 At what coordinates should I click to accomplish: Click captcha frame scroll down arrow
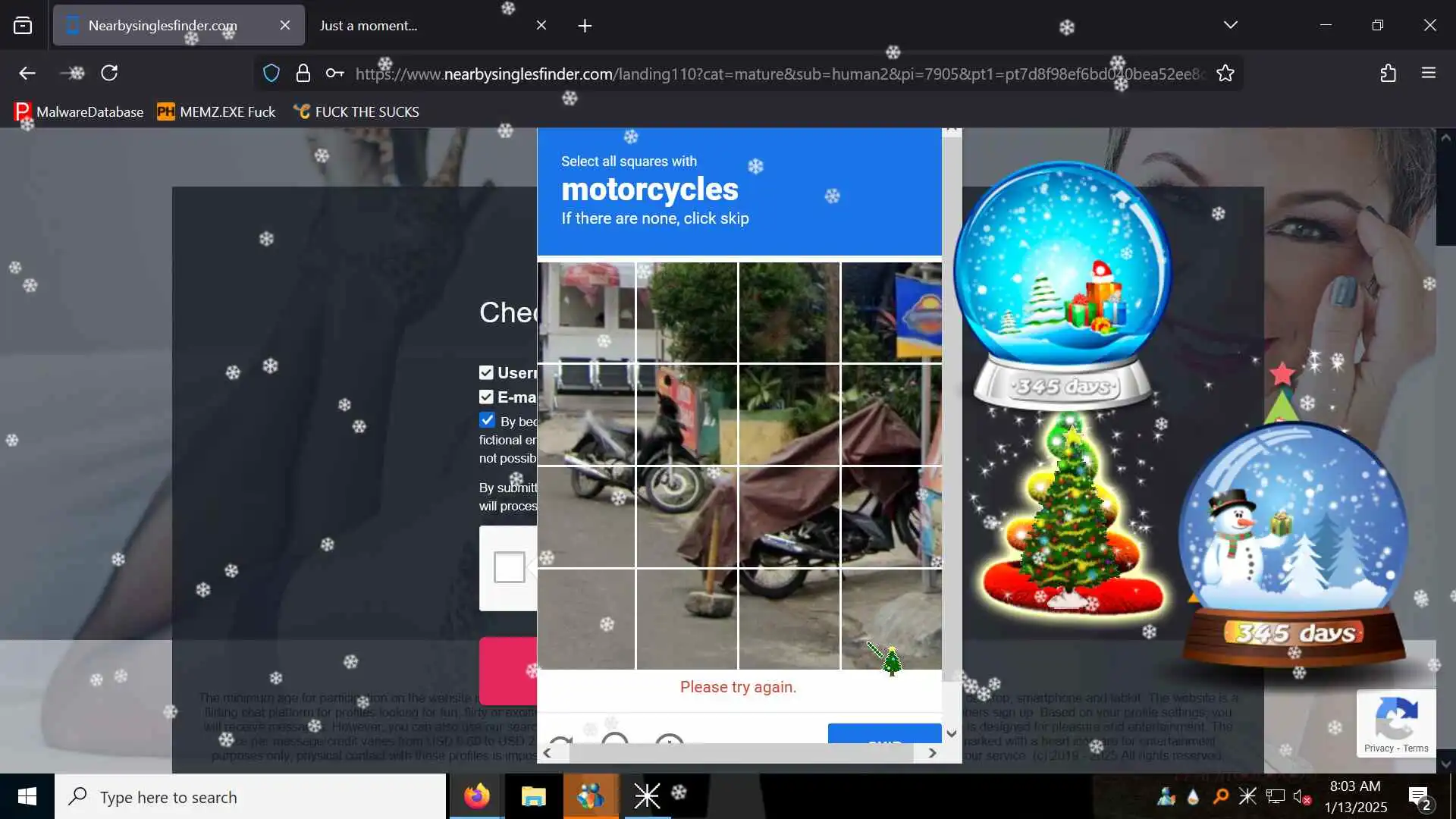[x=952, y=733]
